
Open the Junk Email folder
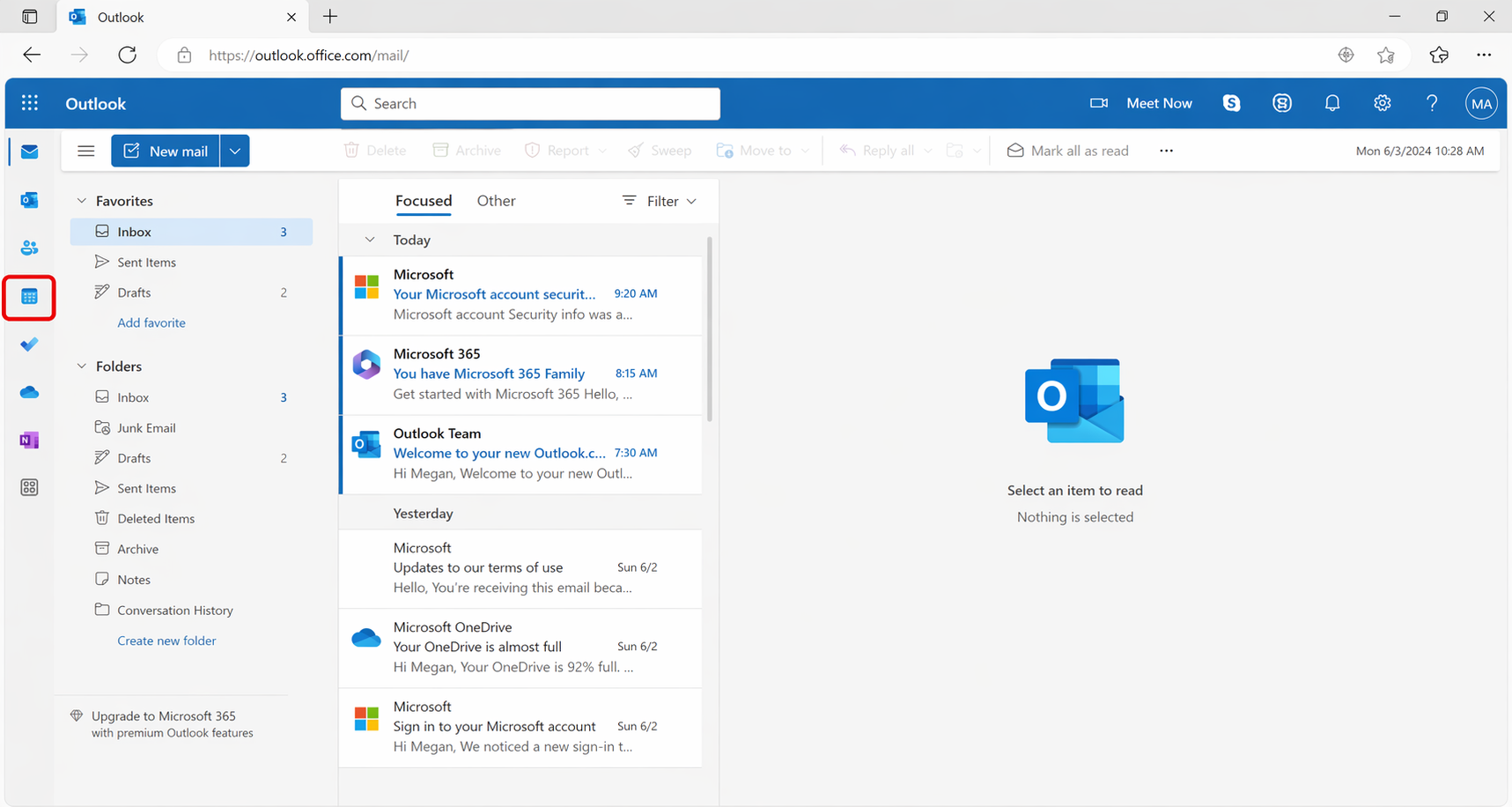(146, 428)
